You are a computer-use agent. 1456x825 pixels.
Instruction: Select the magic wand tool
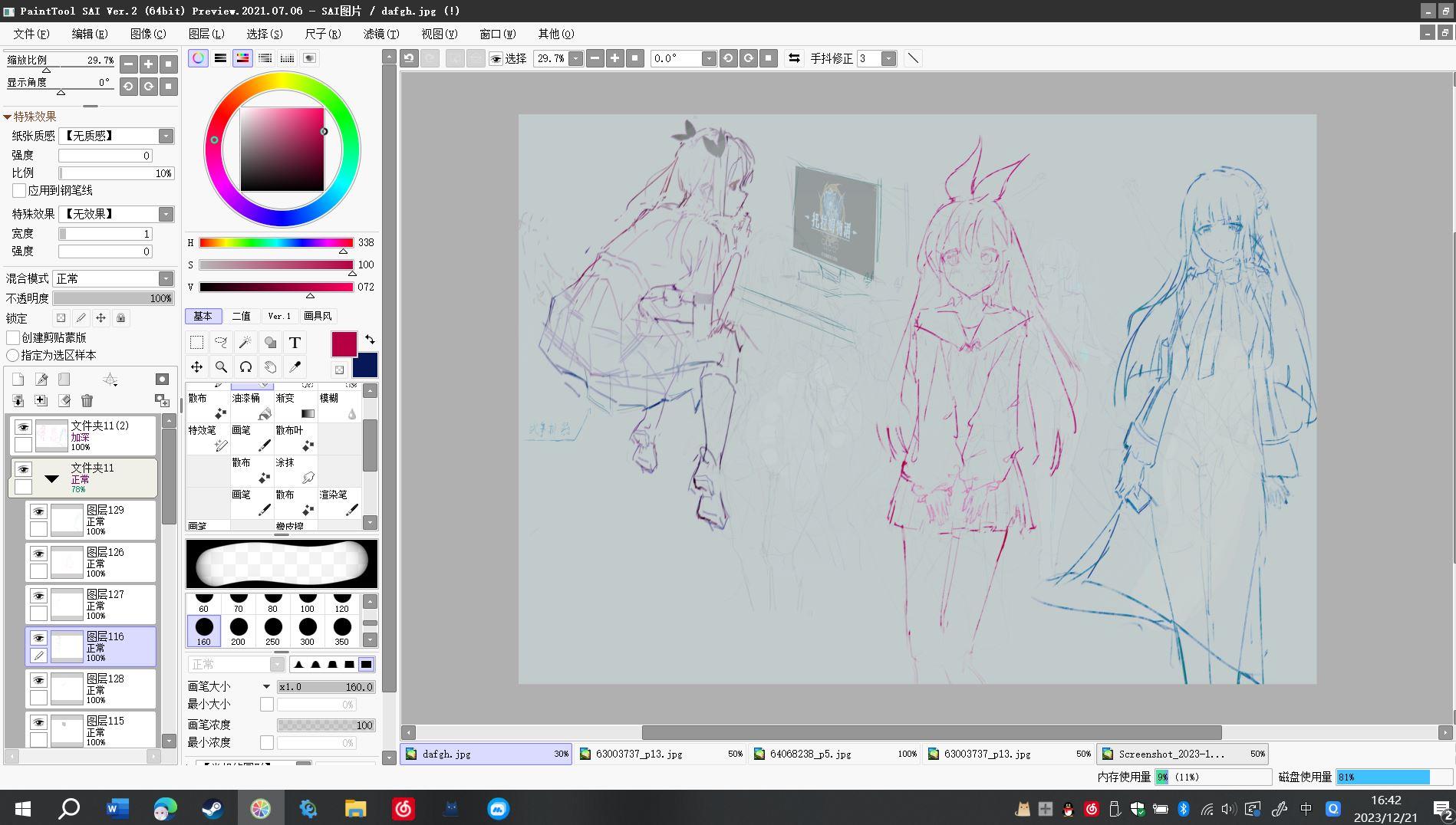pos(246,343)
